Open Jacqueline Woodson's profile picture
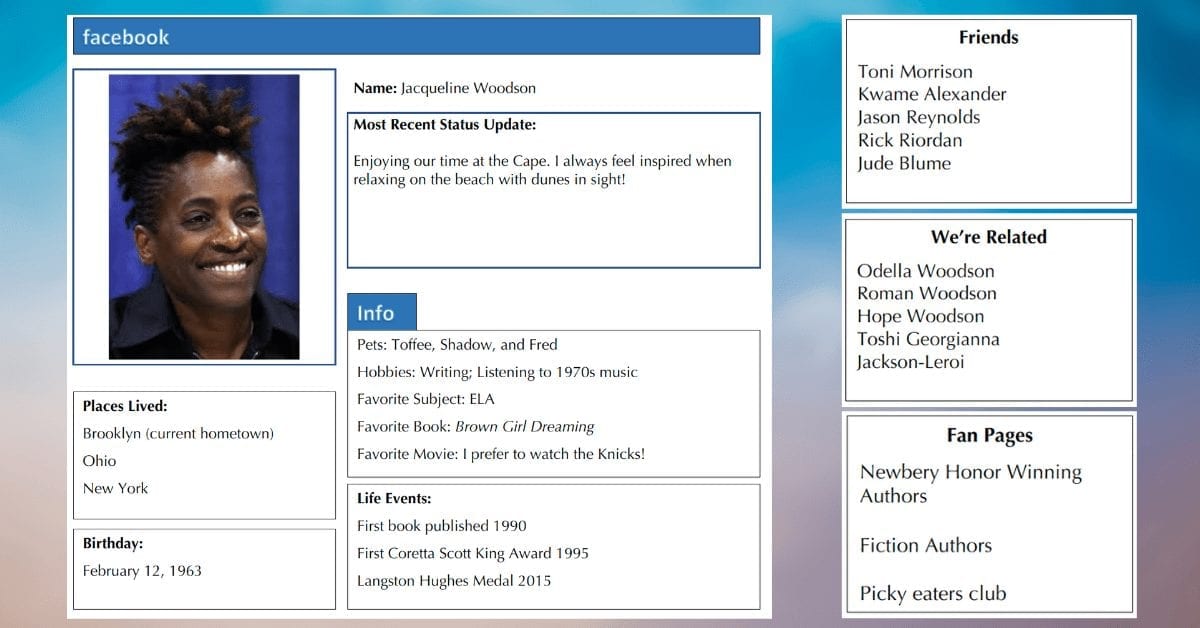The width and height of the screenshot is (1200, 628). (204, 213)
